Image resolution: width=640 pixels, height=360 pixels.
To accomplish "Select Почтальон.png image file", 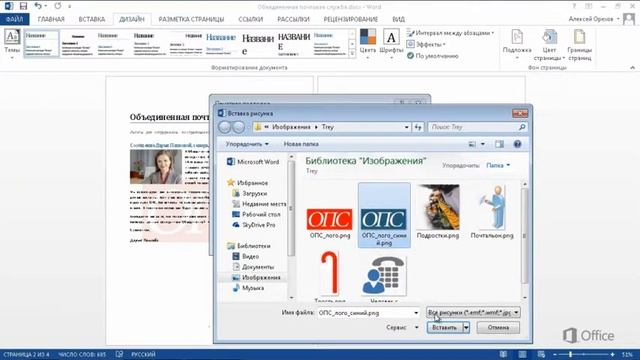I will pyautogui.click(x=492, y=212).
